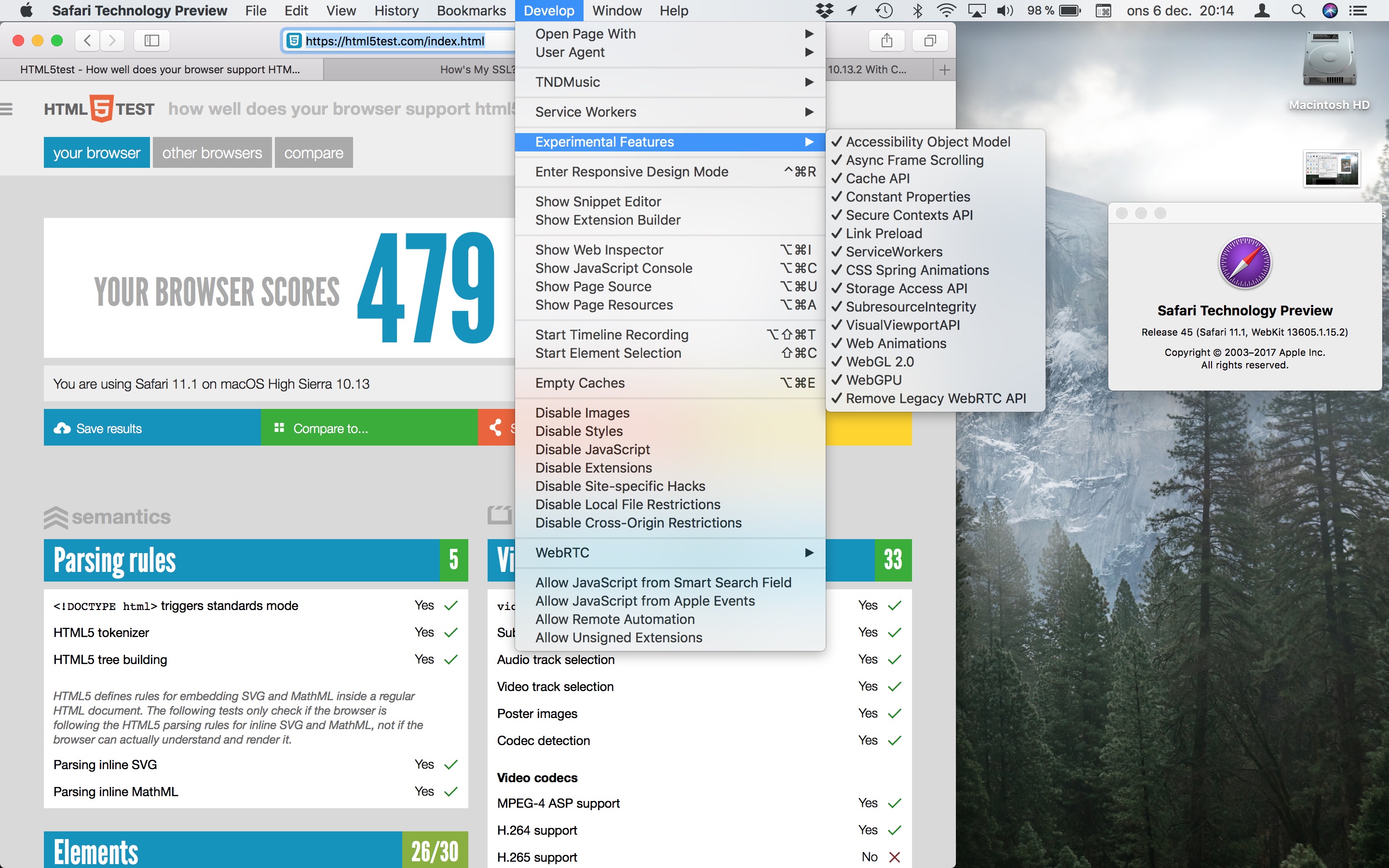This screenshot has height=868, width=1389.
Task: Open the File menu
Action: (256, 10)
